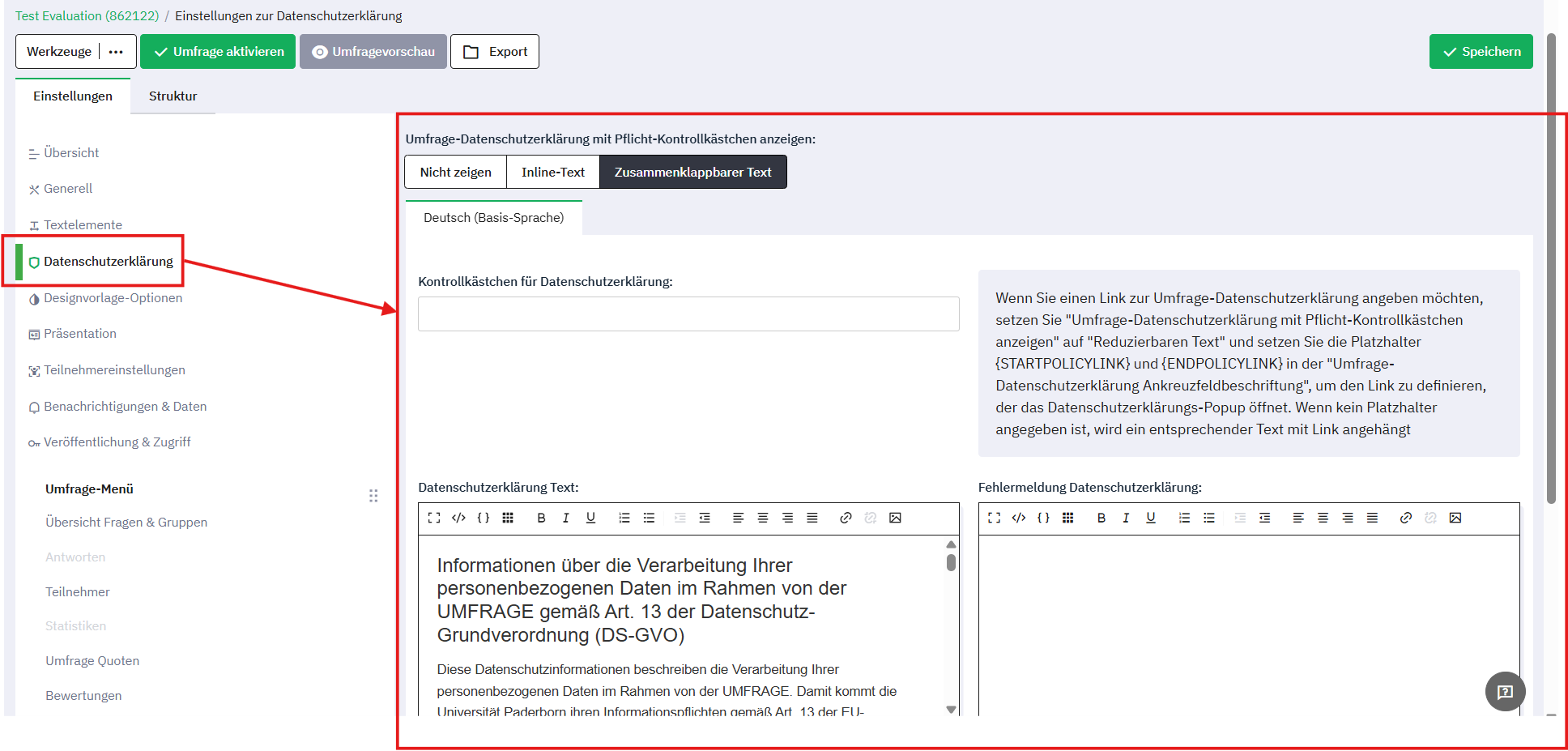Insert image in Fehlermeldung editor toolbar
Screen dimensions: 1568x751
[x=1455, y=518]
